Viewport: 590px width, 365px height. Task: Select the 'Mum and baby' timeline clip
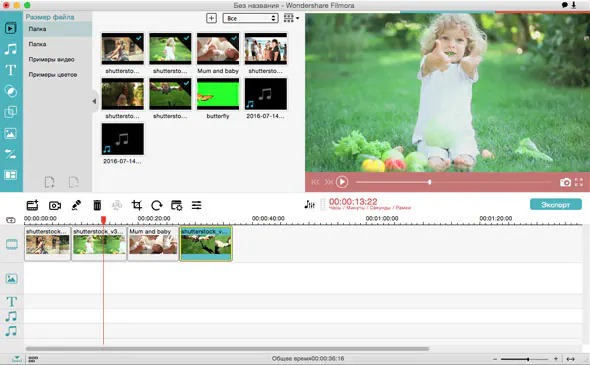point(153,243)
